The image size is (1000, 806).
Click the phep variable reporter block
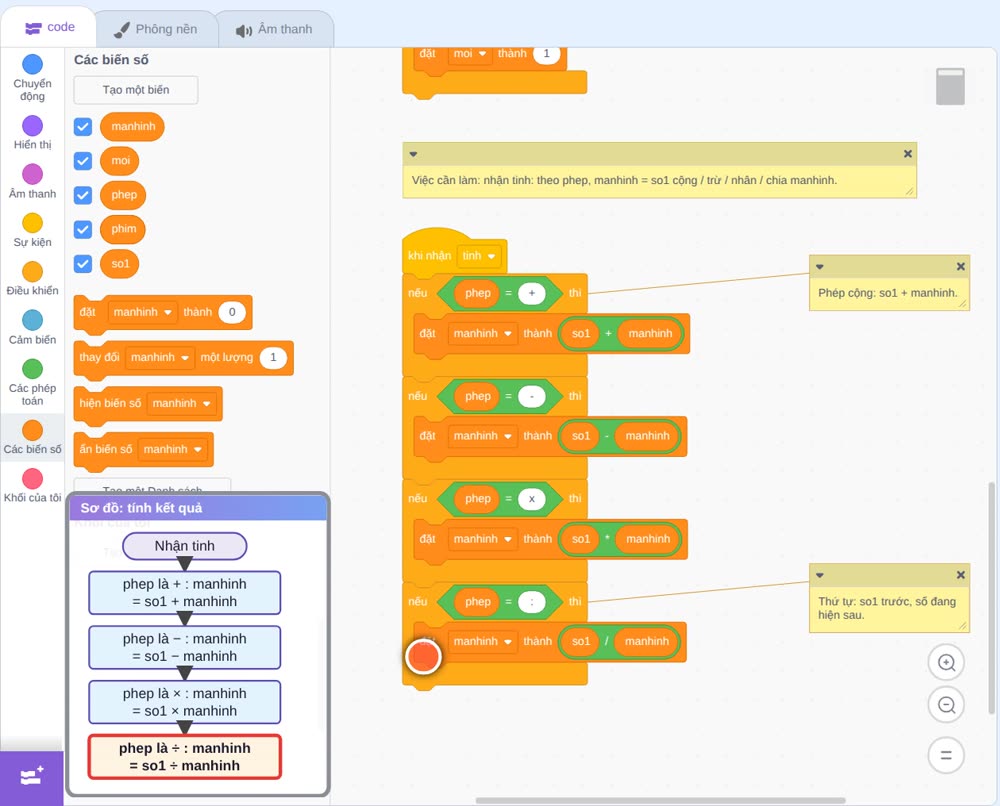[x=123, y=195]
